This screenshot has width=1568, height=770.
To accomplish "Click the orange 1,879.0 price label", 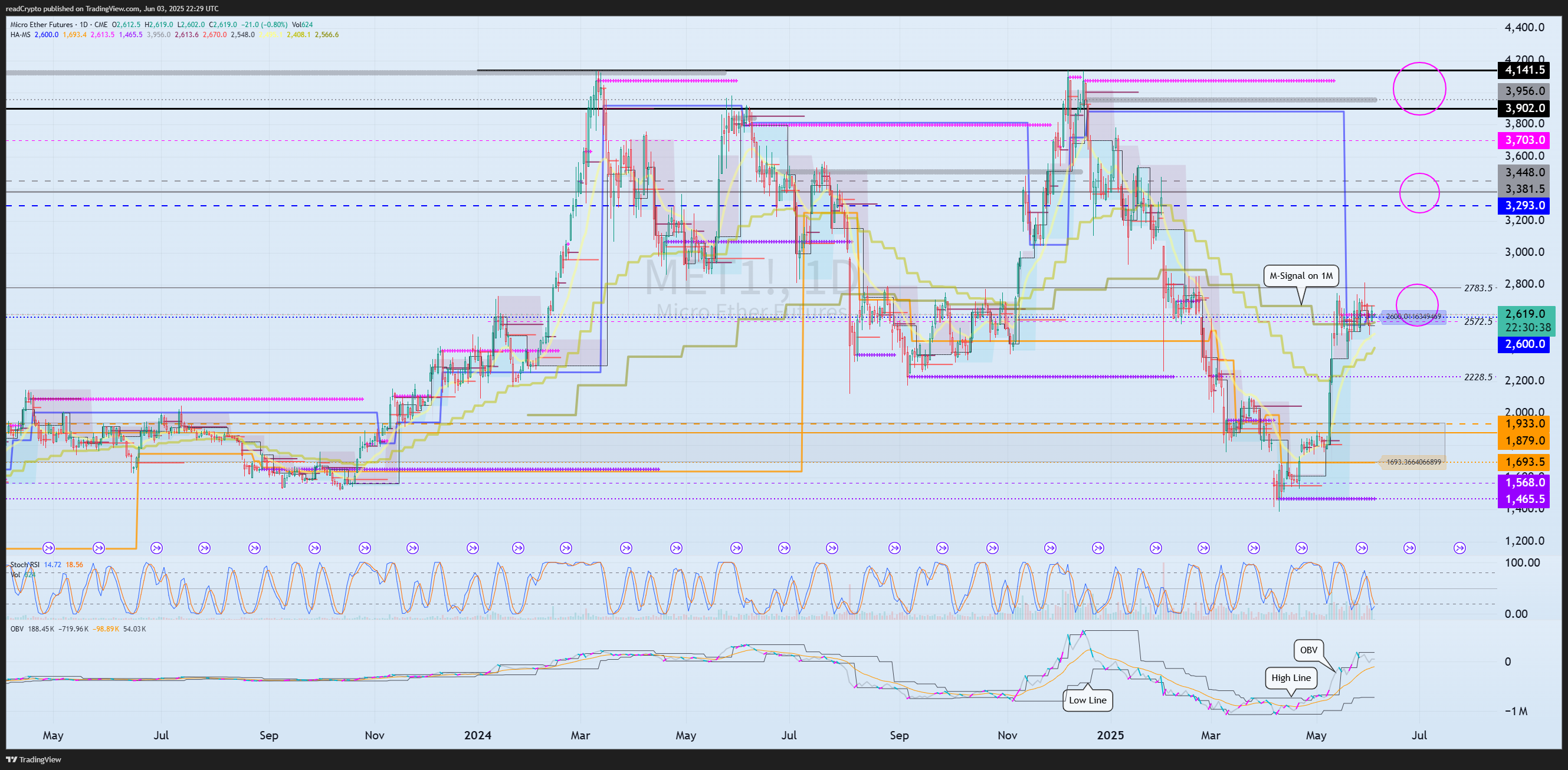I will 1524,441.
